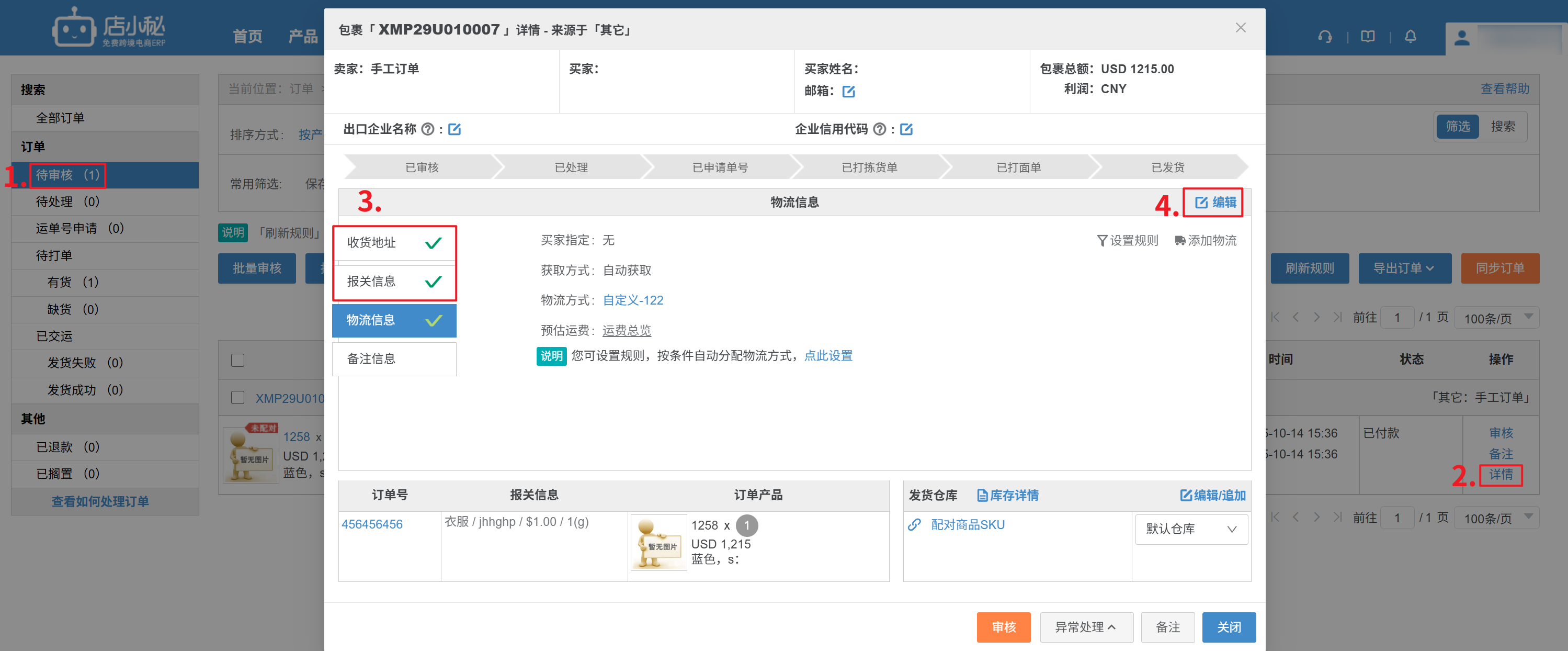Click the page number input field
The image size is (1568, 651).
coord(1397,317)
